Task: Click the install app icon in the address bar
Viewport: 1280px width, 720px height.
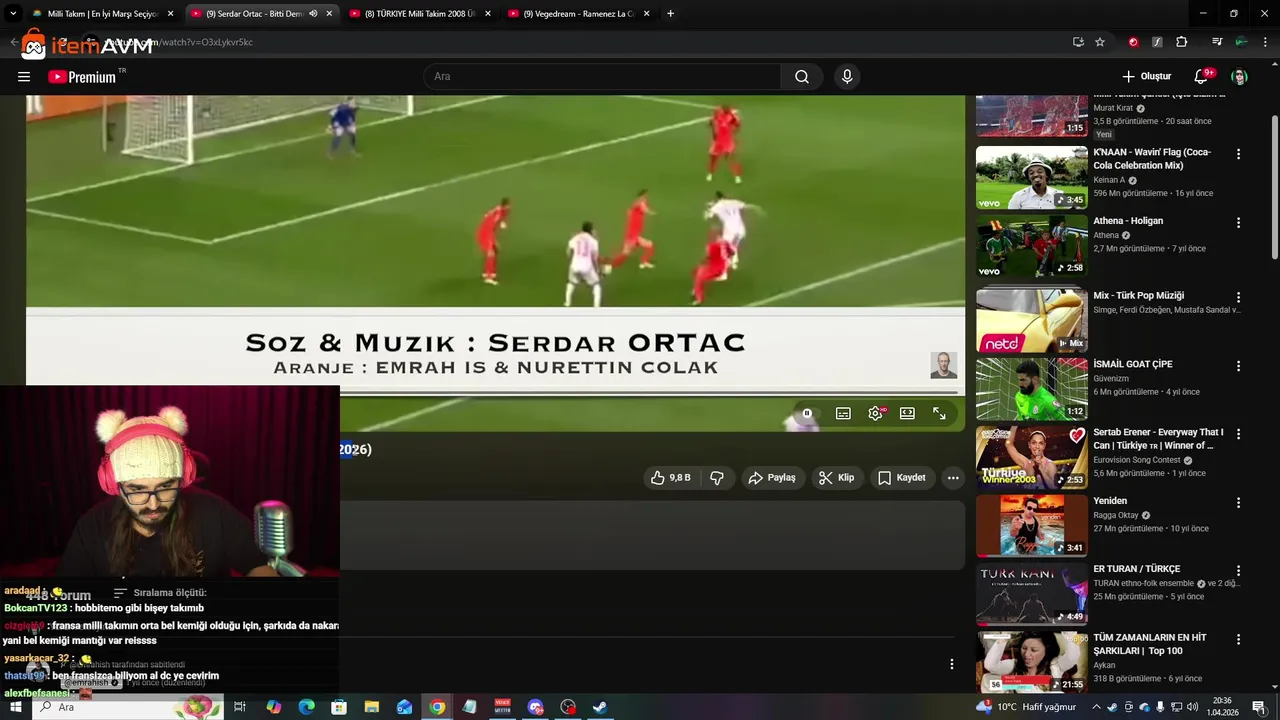Action: (x=1078, y=42)
